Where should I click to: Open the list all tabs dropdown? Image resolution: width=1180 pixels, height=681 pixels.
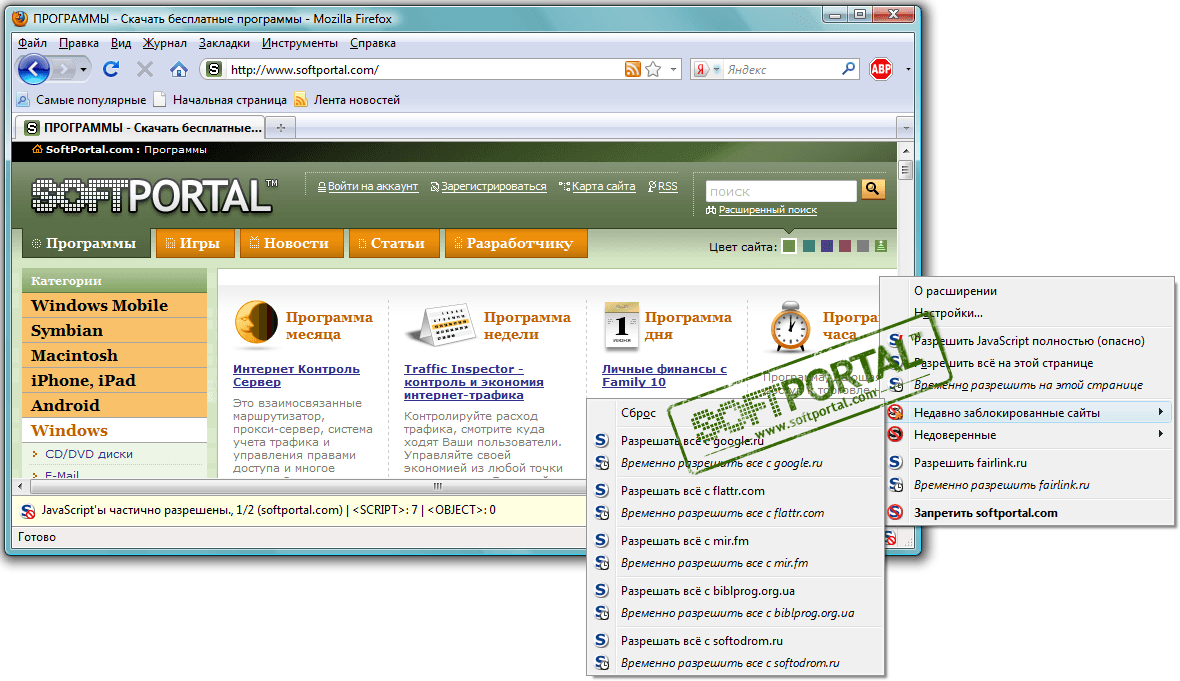click(905, 128)
